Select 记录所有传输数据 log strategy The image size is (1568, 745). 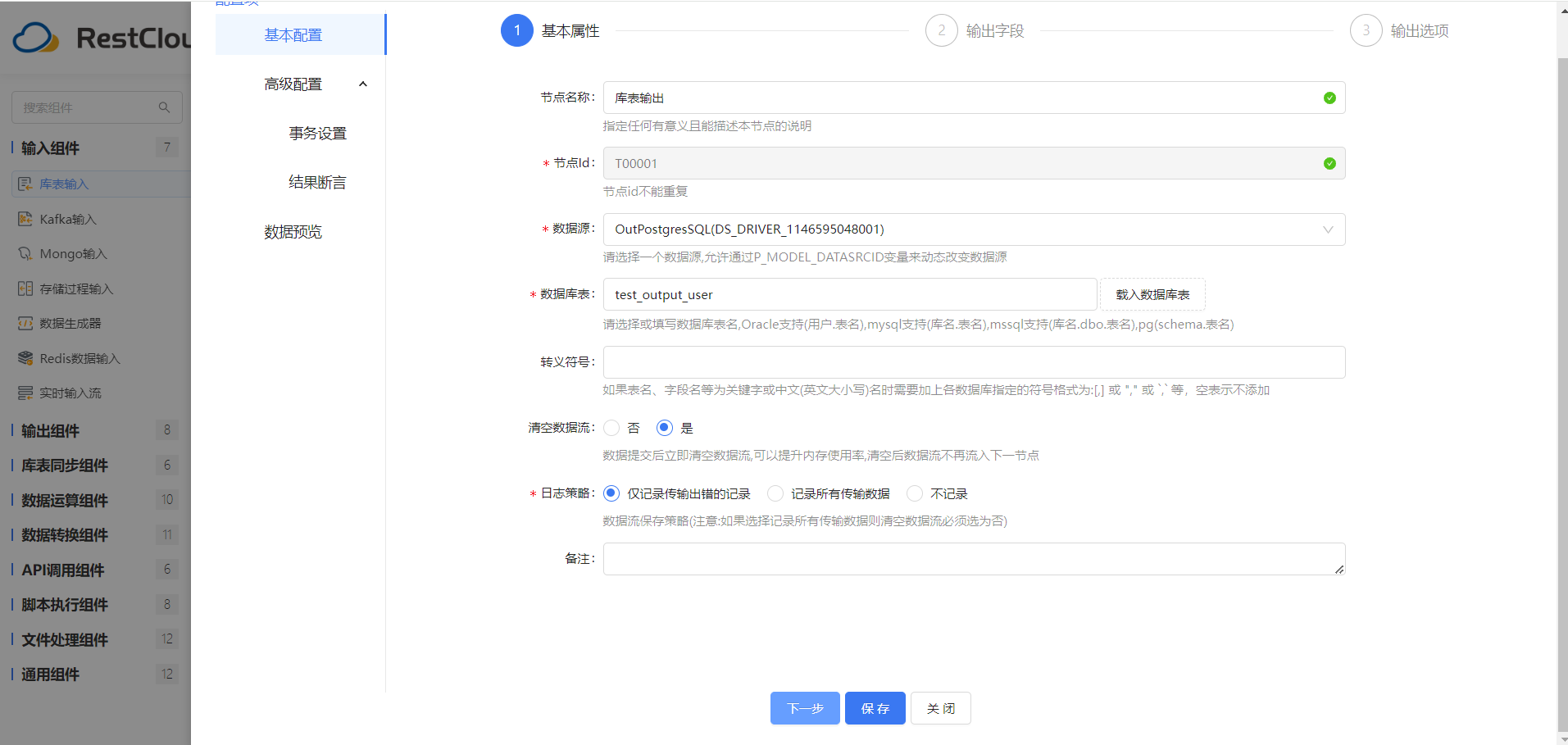(x=775, y=493)
